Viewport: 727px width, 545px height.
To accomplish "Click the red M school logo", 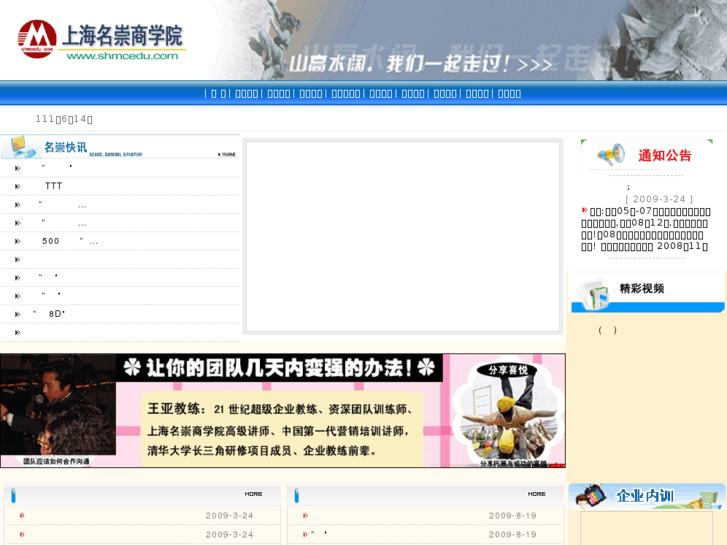I will 37,39.
